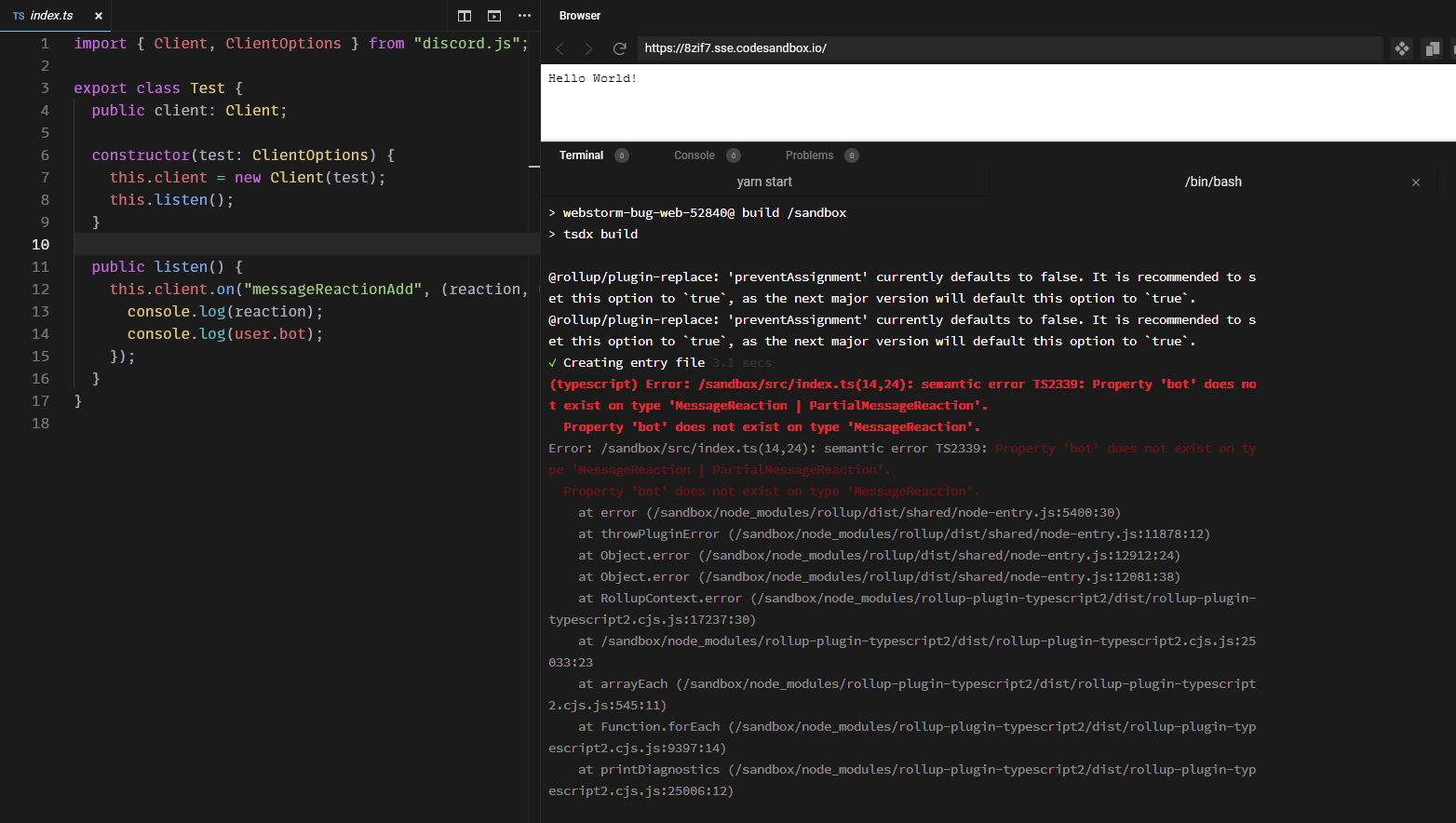
Task: Click the "at throwPluginError" stack trace line
Action: point(894,534)
